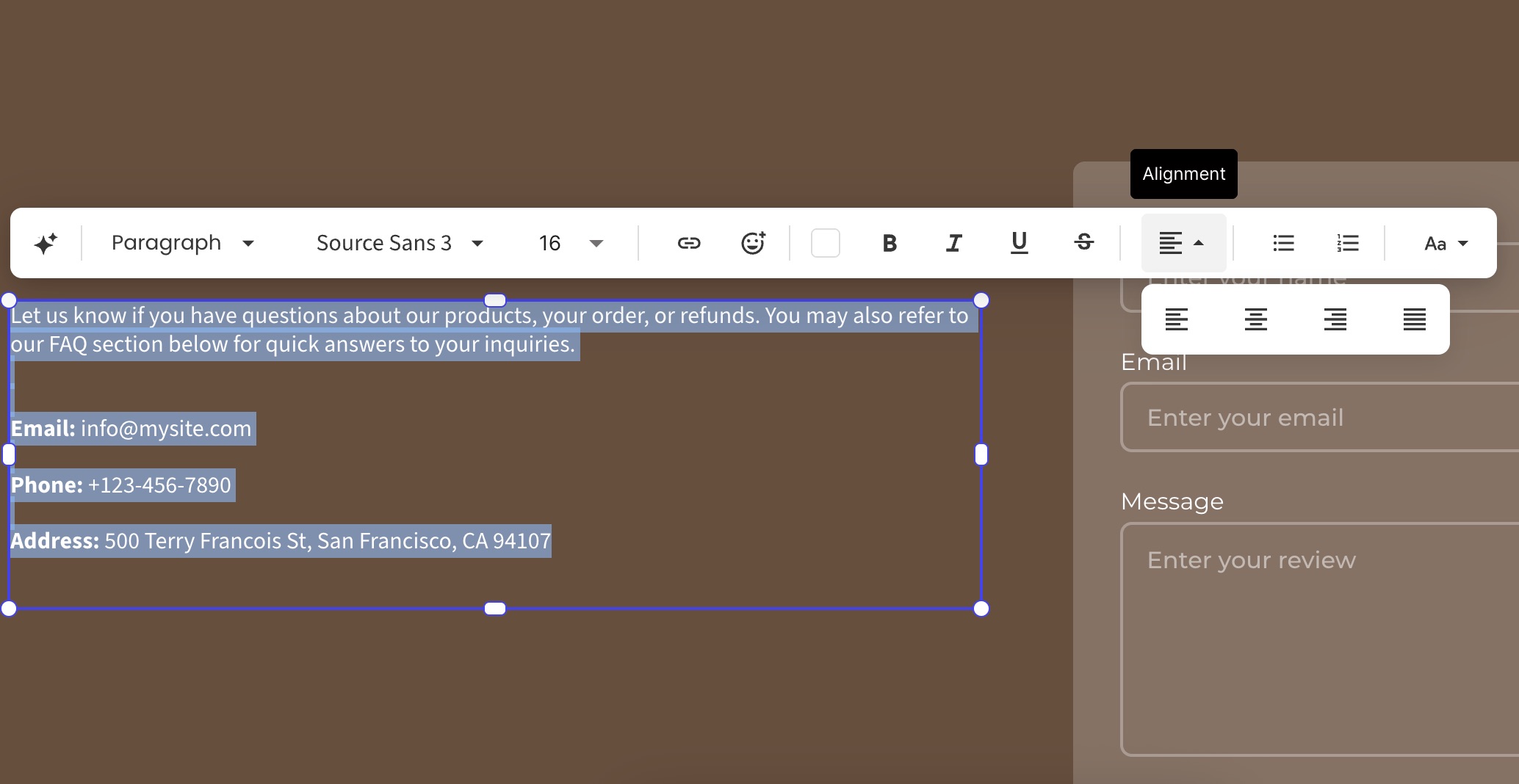Click the right-middle handle of text box
This screenshot has height=784, width=1519.
tap(981, 455)
